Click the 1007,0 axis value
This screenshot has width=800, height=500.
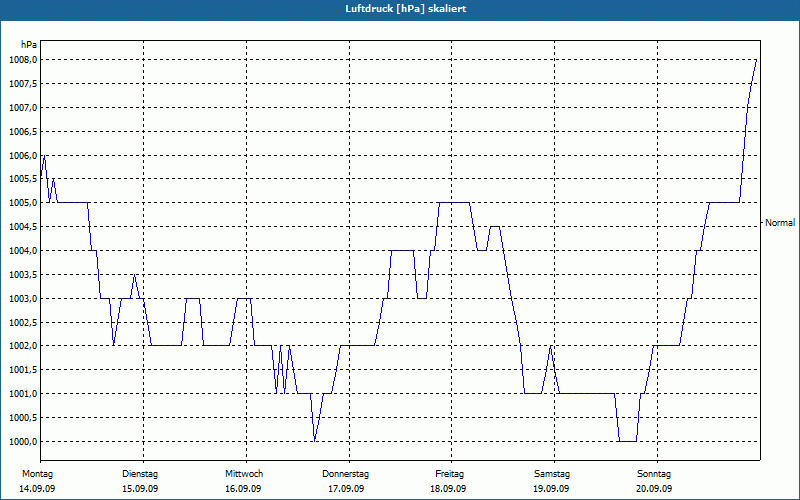click(x=23, y=108)
